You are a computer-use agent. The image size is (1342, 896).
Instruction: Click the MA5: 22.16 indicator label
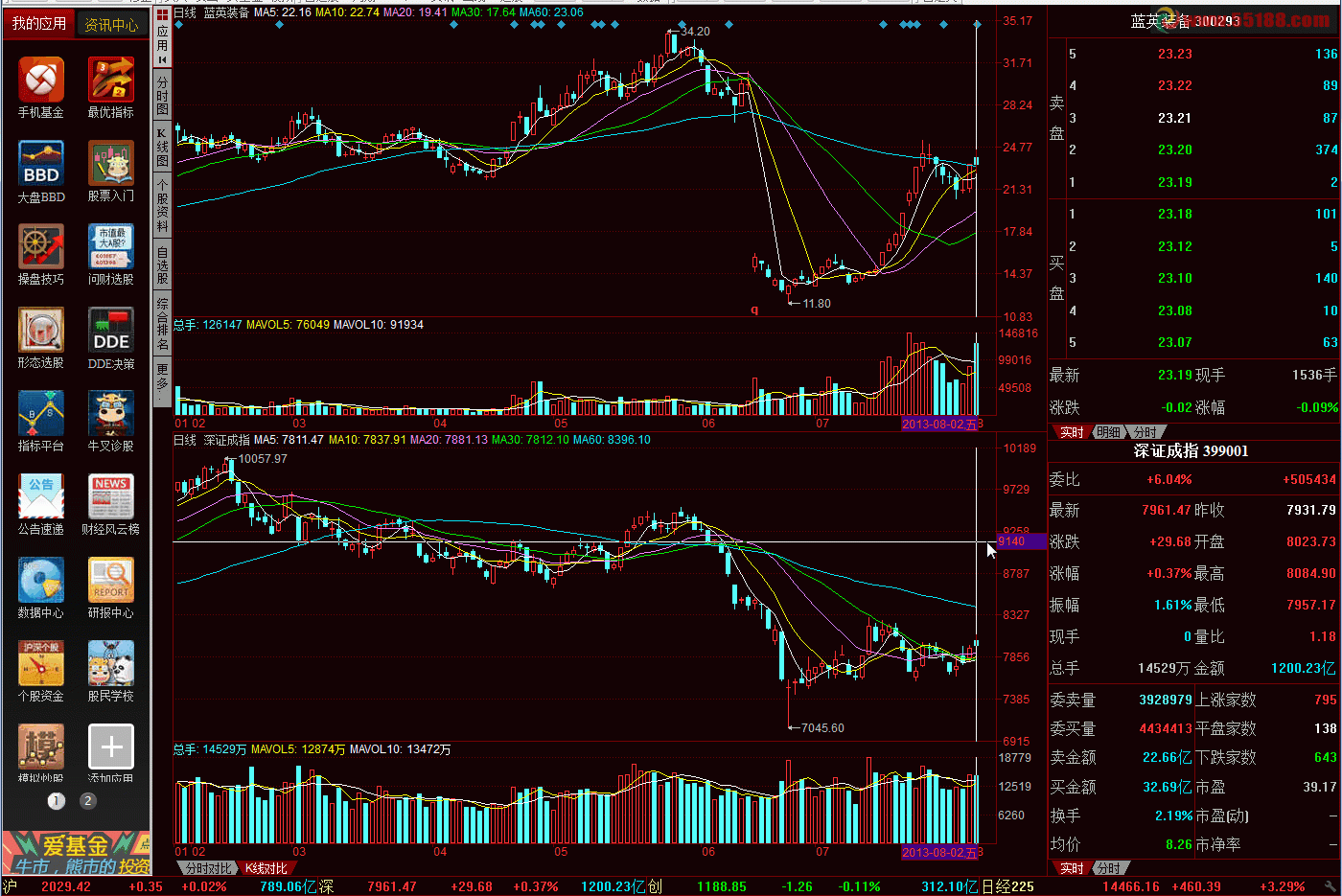point(283,12)
